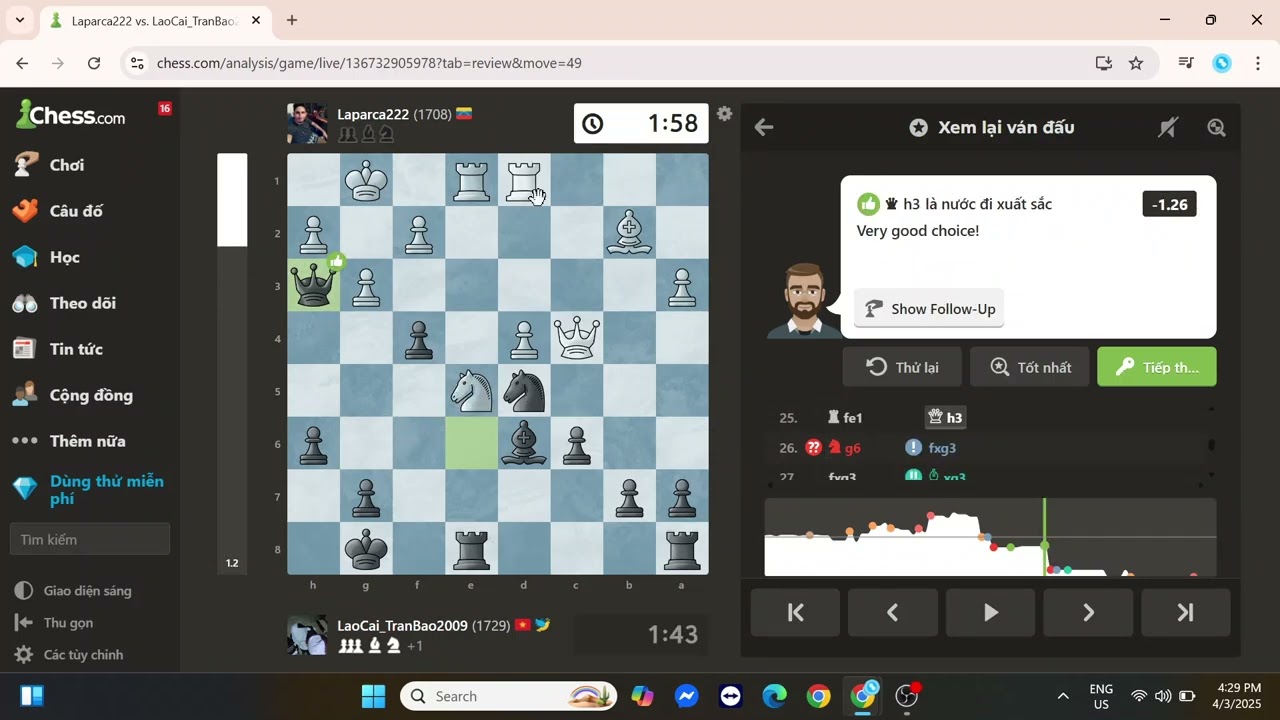Click the white queen on c4
Screen dimensions: 1280x720
[576, 337]
